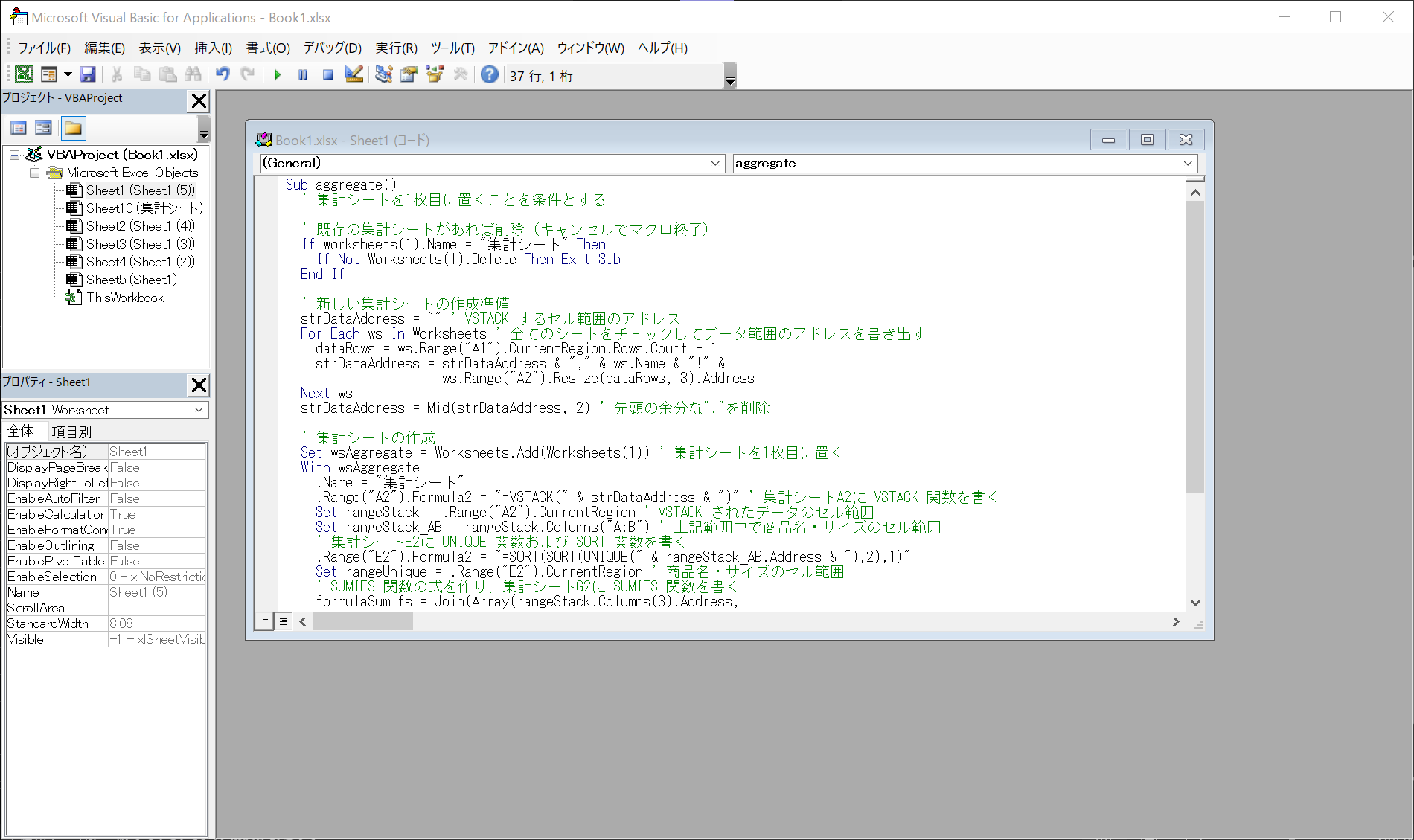Open the ツール(T) menu
The height and width of the screenshot is (840, 1414).
[x=452, y=48]
